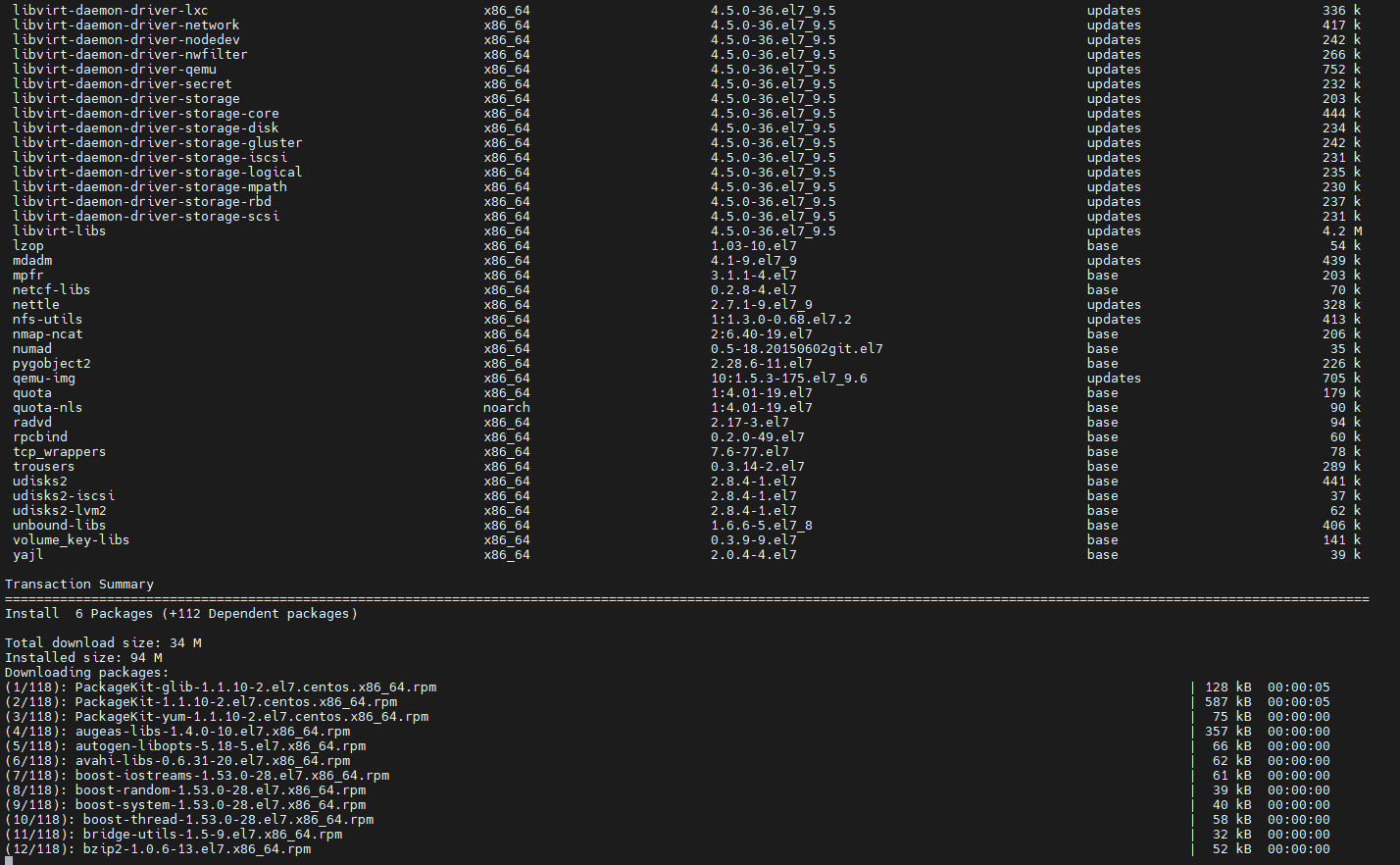Click libvirt-daemon-driver-nodedev text
Screen dimensions: 1400x865
pos(125,40)
